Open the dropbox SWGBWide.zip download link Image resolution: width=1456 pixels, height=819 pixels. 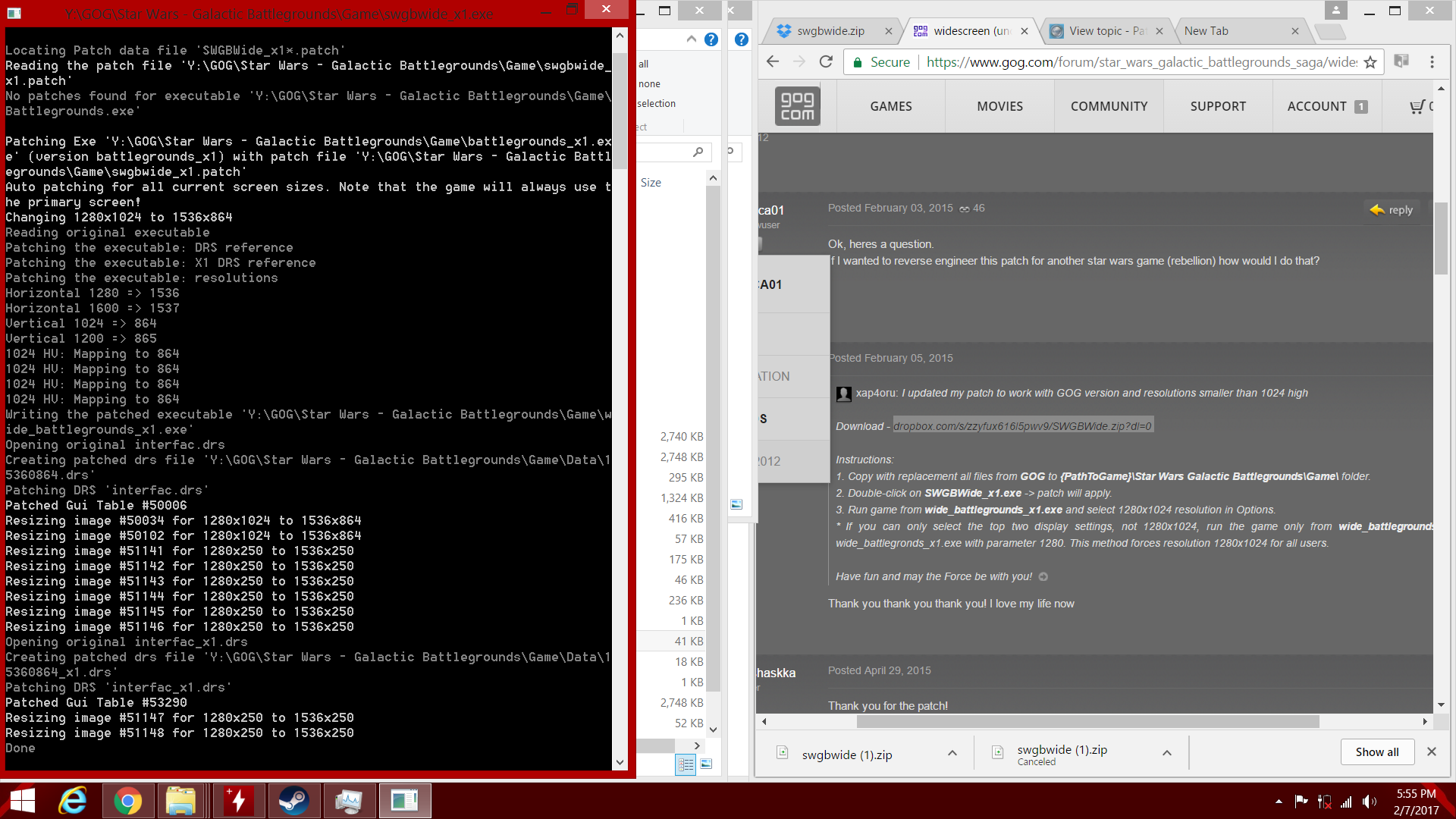[x=1022, y=426]
